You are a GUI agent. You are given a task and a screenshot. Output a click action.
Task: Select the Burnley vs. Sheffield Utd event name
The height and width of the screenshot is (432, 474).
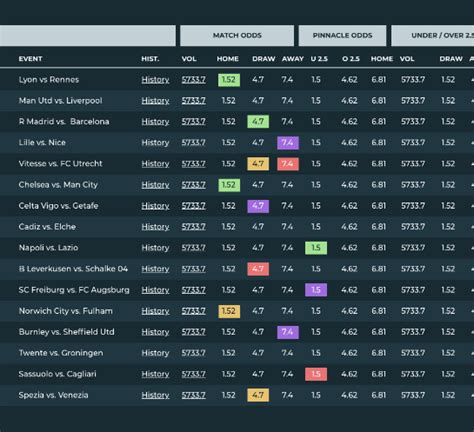pyautogui.click(x=66, y=332)
